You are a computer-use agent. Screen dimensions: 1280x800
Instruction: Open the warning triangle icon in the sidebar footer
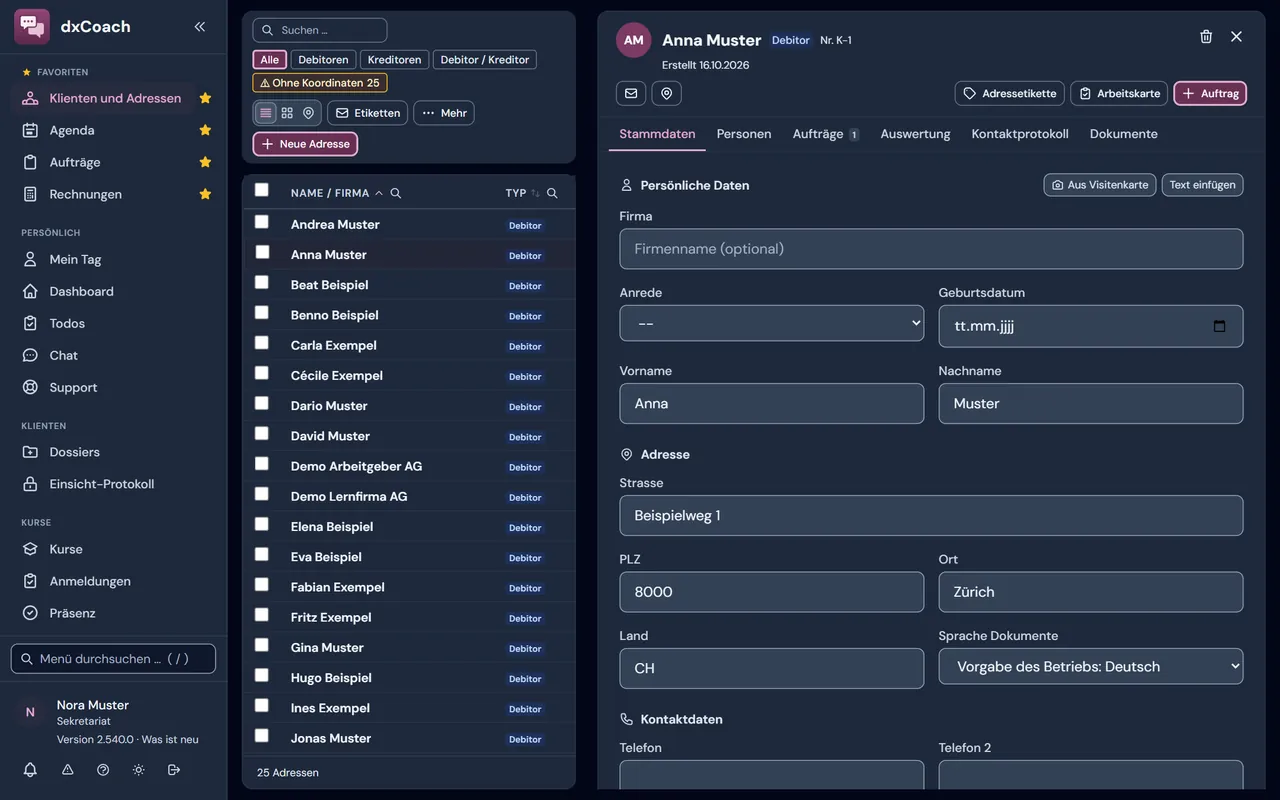pyautogui.click(x=68, y=770)
